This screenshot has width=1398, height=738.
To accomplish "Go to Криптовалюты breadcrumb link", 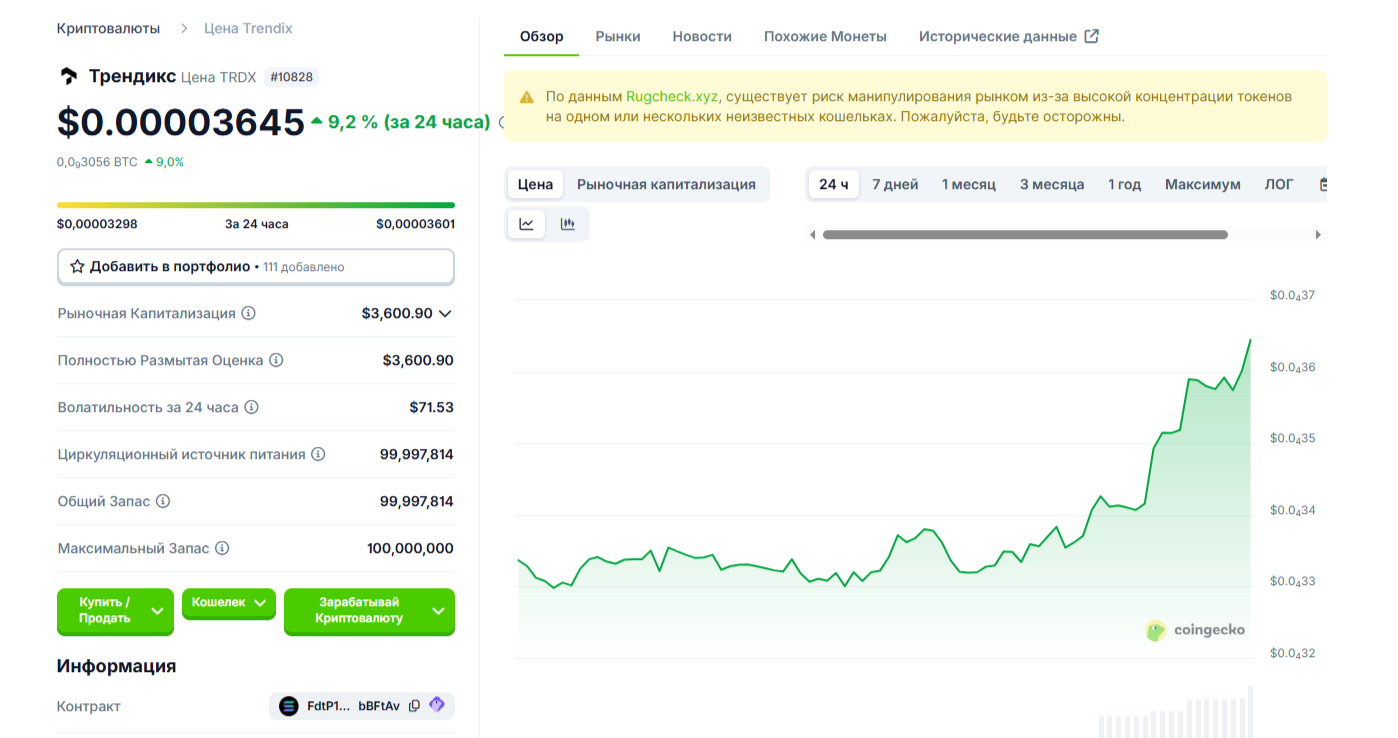I will click(x=108, y=28).
